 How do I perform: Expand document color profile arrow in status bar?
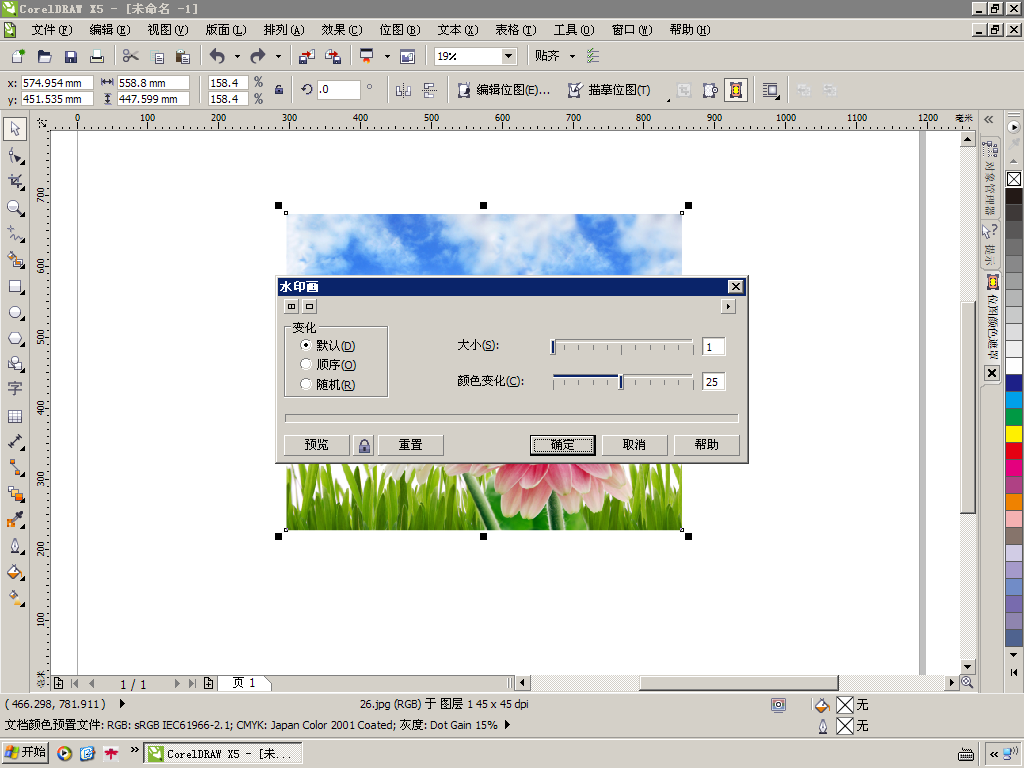507,725
